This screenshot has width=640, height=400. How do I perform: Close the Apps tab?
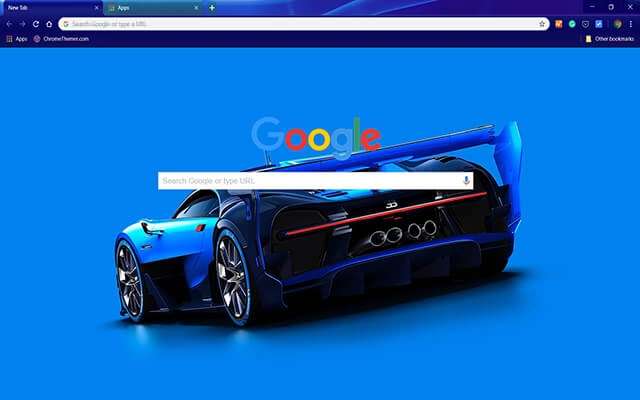pos(196,8)
